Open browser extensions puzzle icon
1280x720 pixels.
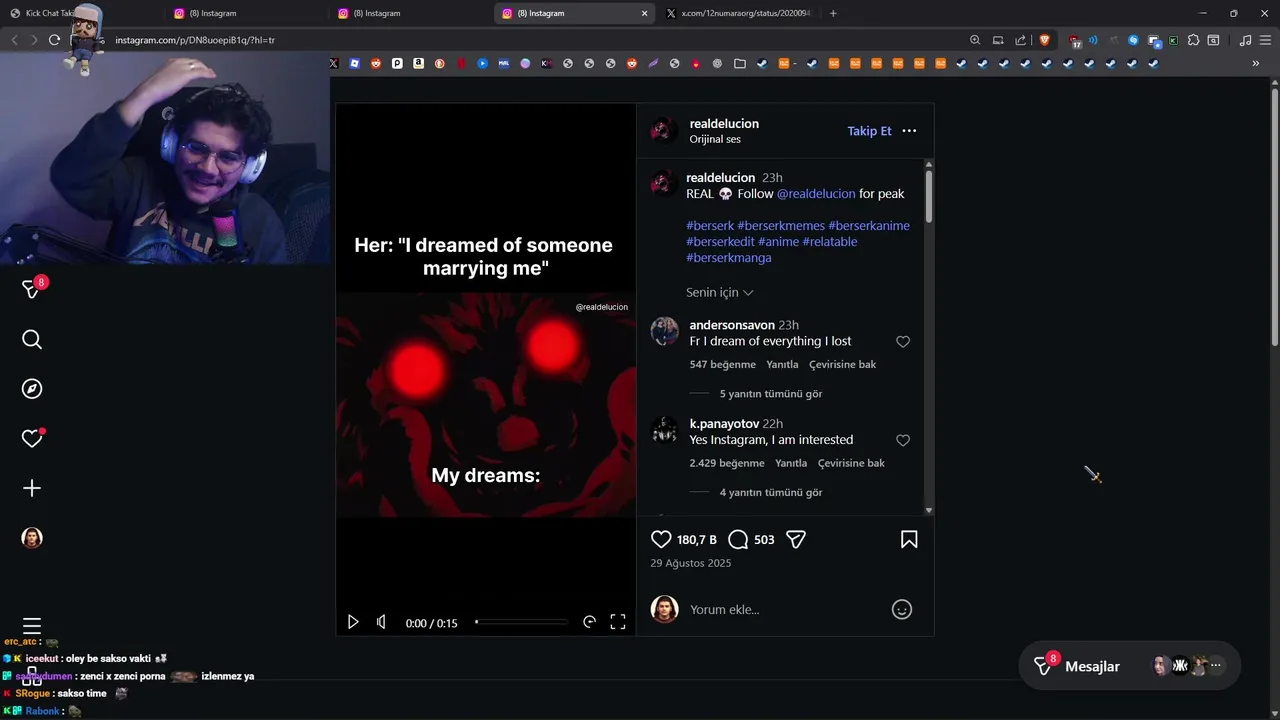click(1193, 40)
